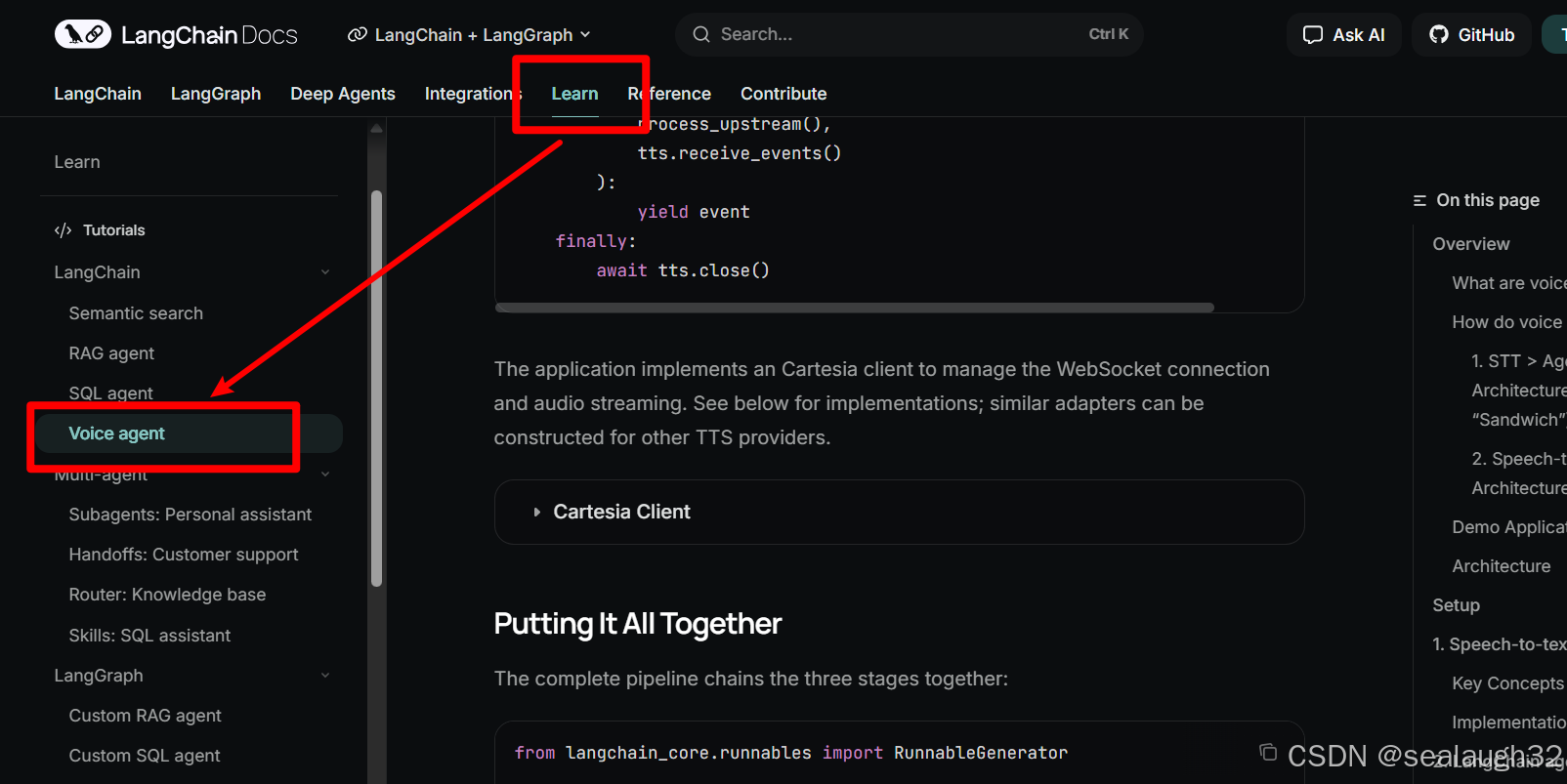Click the LangChain Docs parrot logo

click(x=83, y=34)
